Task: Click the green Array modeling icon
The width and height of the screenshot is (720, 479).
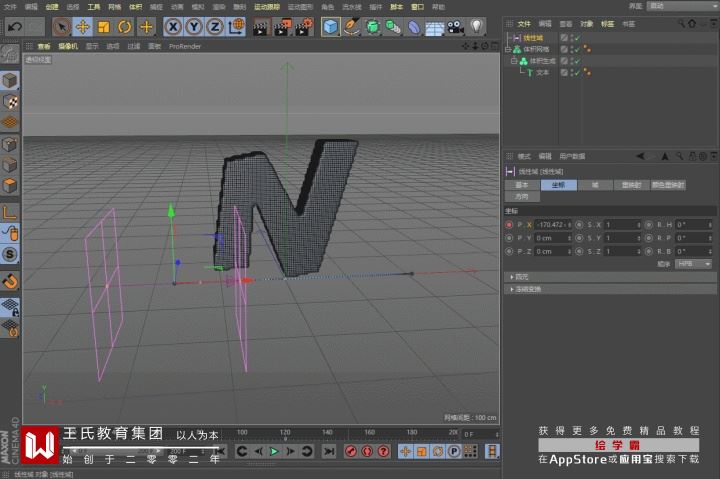Action: click(x=393, y=27)
